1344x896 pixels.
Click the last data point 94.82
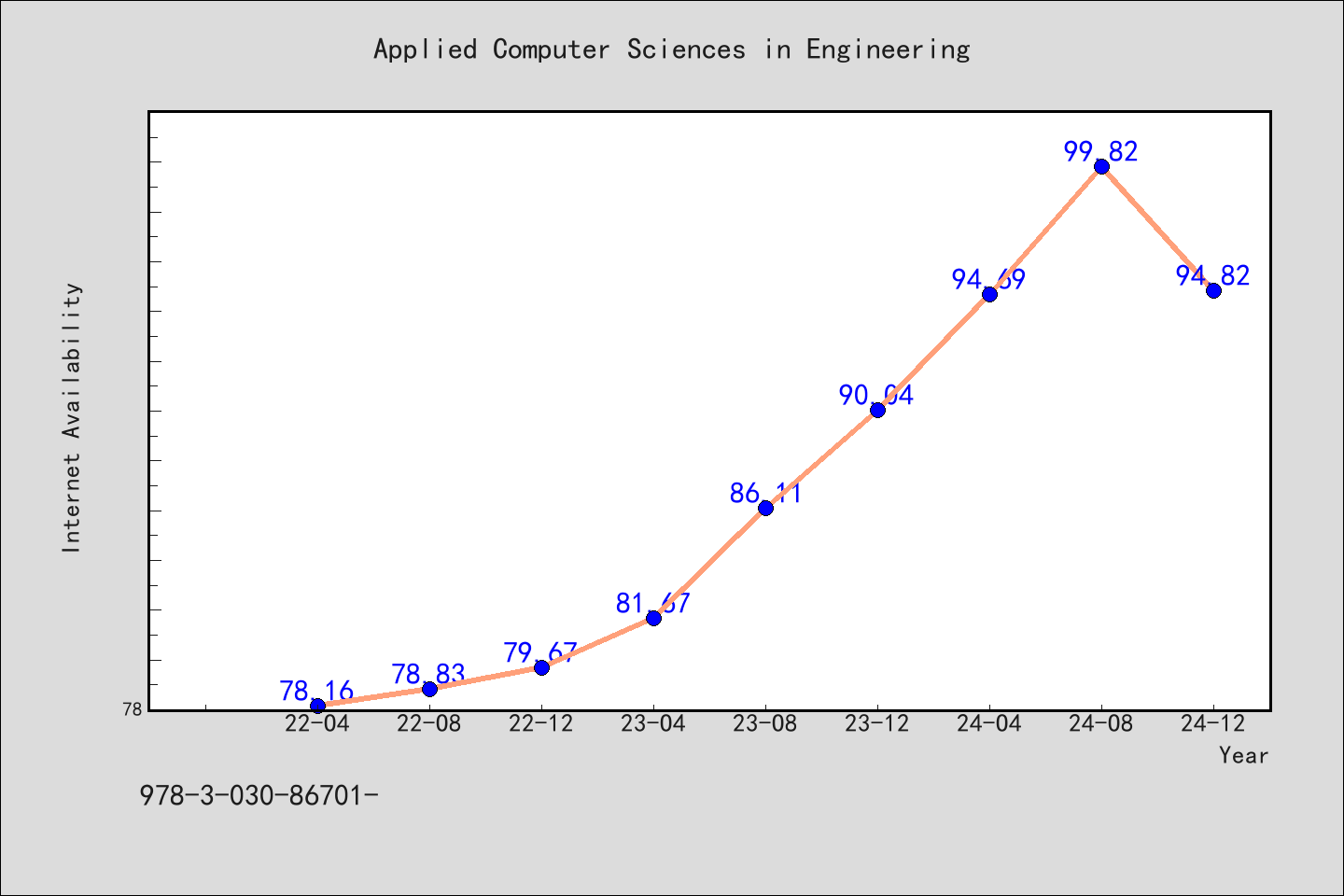(x=1213, y=290)
